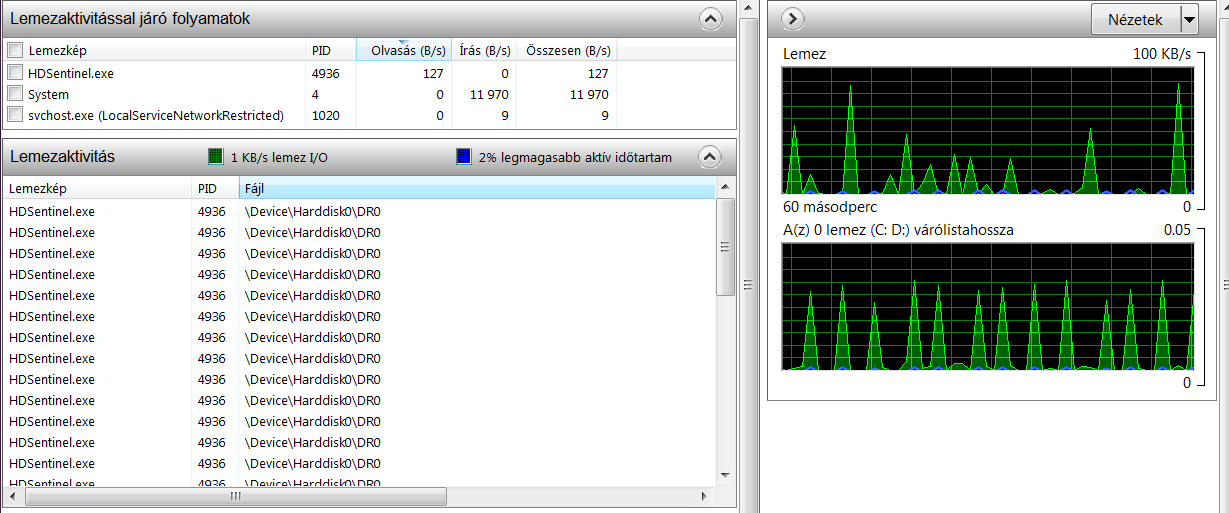1229x513 pixels.
Task: Collapse the Lemezaktivitással járó folyamatok section
Action: 709,18
